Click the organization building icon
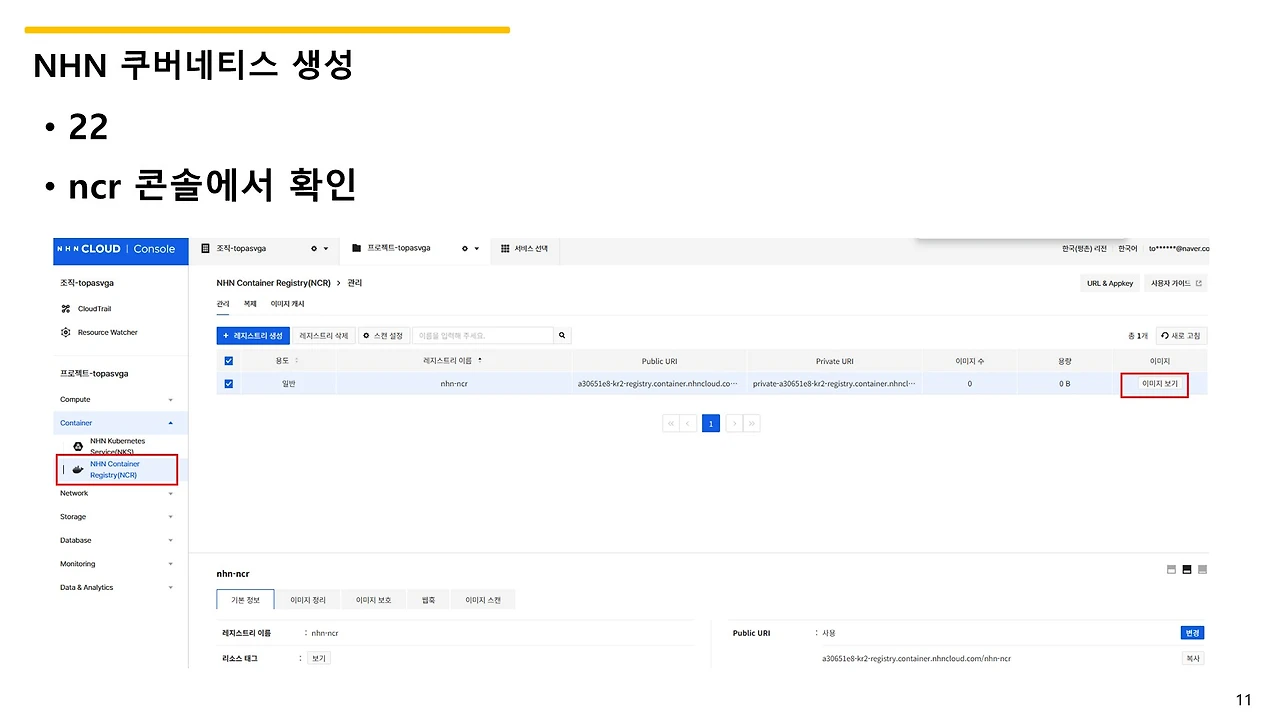The height and width of the screenshot is (720, 1280). [204, 248]
